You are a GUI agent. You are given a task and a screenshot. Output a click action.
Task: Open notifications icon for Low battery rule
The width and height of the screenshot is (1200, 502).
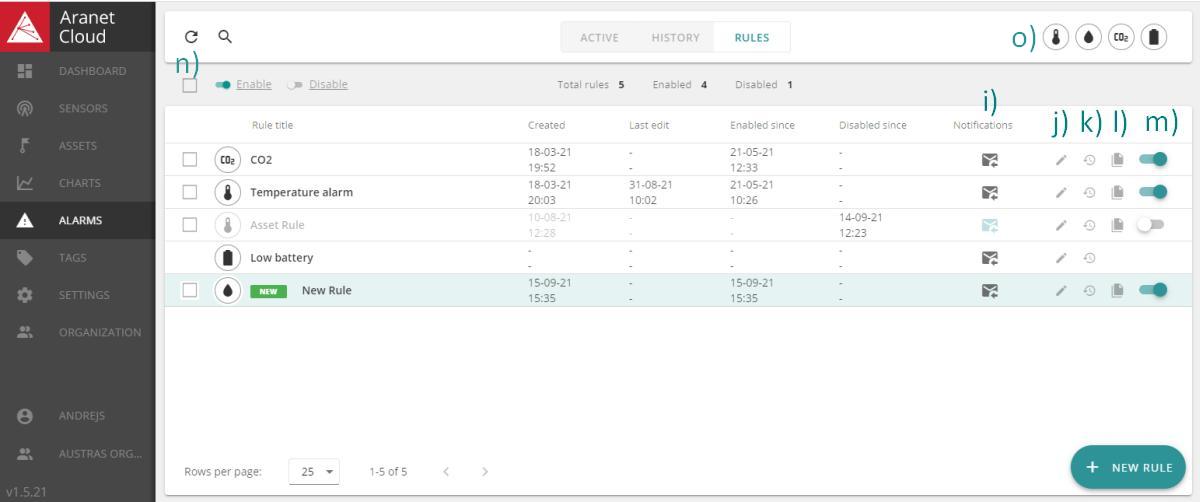click(x=990, y=257)
